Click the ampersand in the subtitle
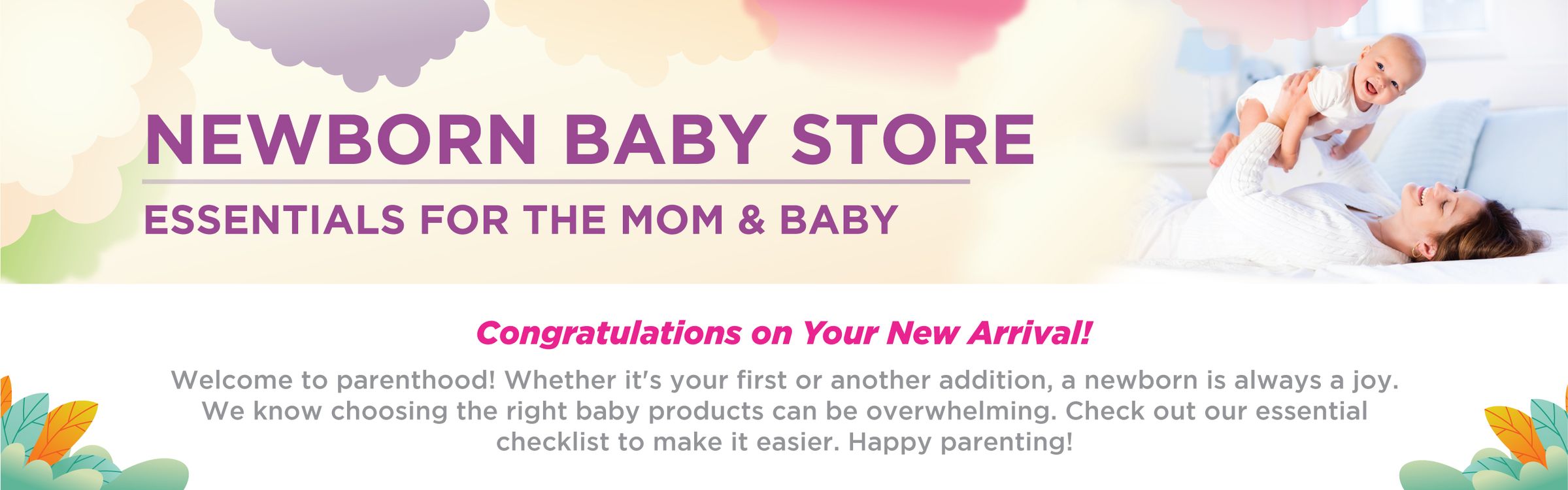The height and width of the screenshot is (490, 1568). pos(751,220)
